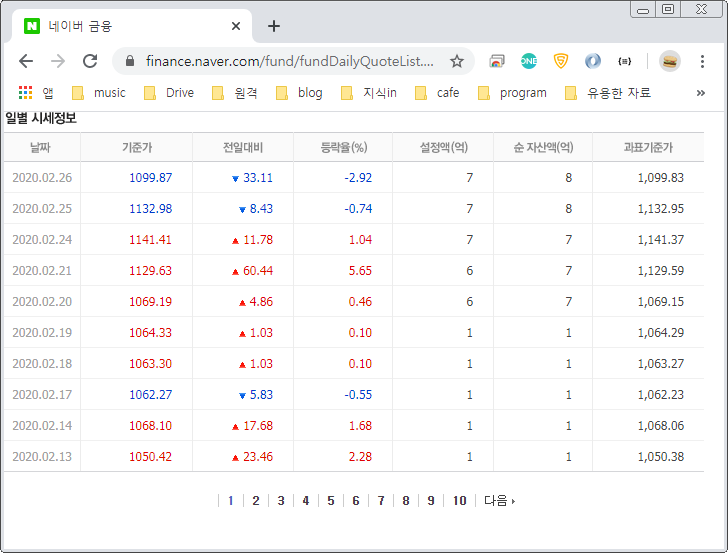Close the 네이버 금융 tab
Viewport: 728px width, 553px height.
[236, 27]
